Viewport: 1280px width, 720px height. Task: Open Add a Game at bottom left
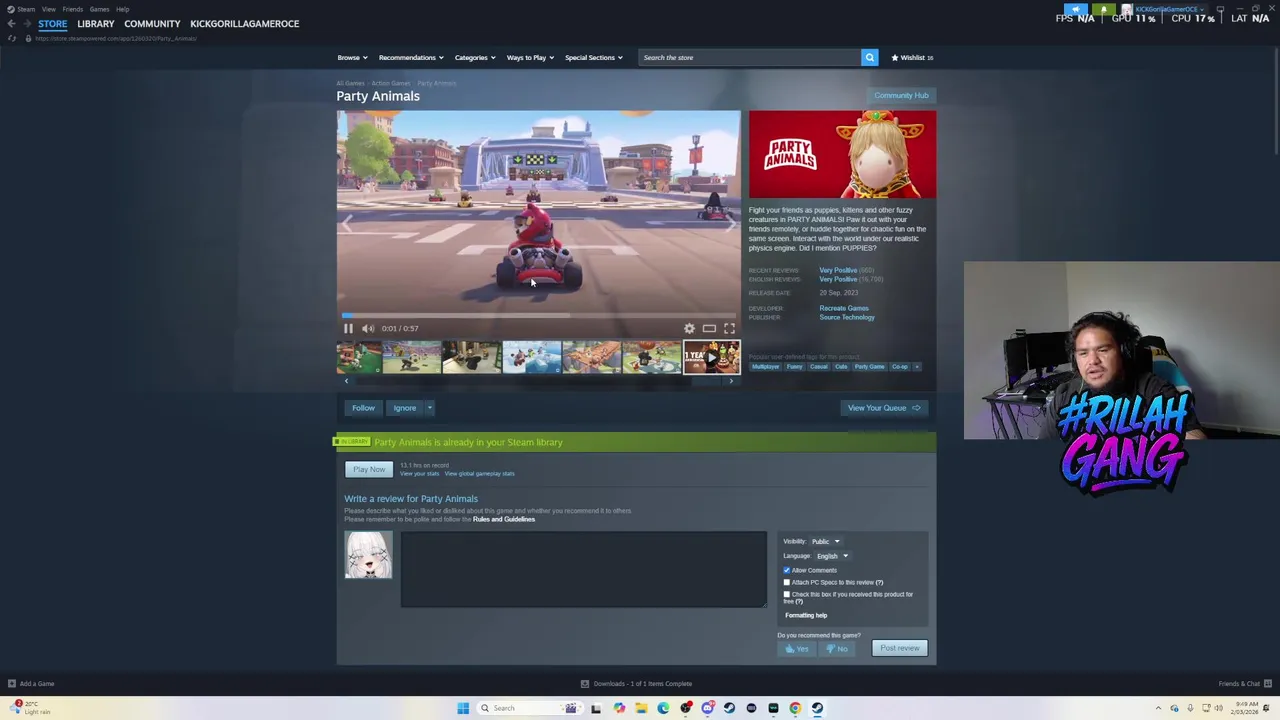(x=31, y=684)
